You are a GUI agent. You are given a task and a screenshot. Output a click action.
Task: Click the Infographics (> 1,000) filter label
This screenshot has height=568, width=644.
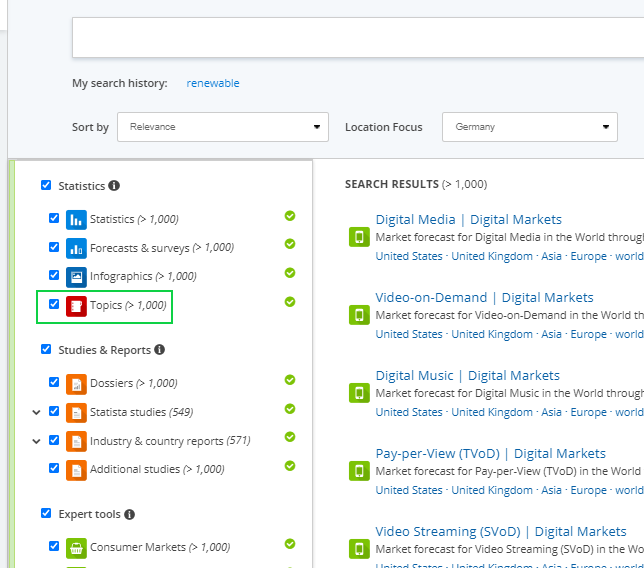pyautogui.click(x=143, y=276)
